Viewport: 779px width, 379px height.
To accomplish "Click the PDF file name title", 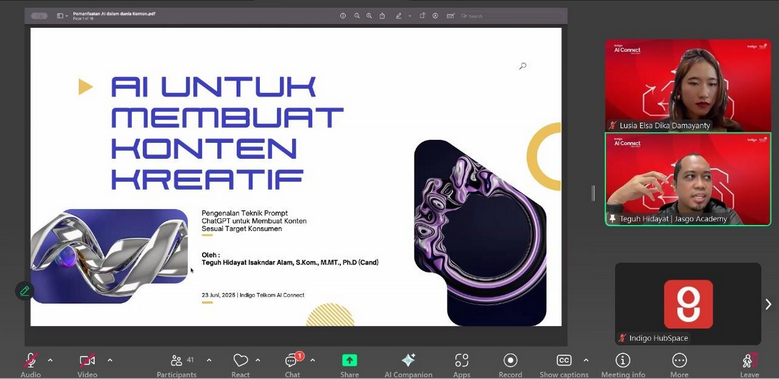I will (x=114, y=13).
